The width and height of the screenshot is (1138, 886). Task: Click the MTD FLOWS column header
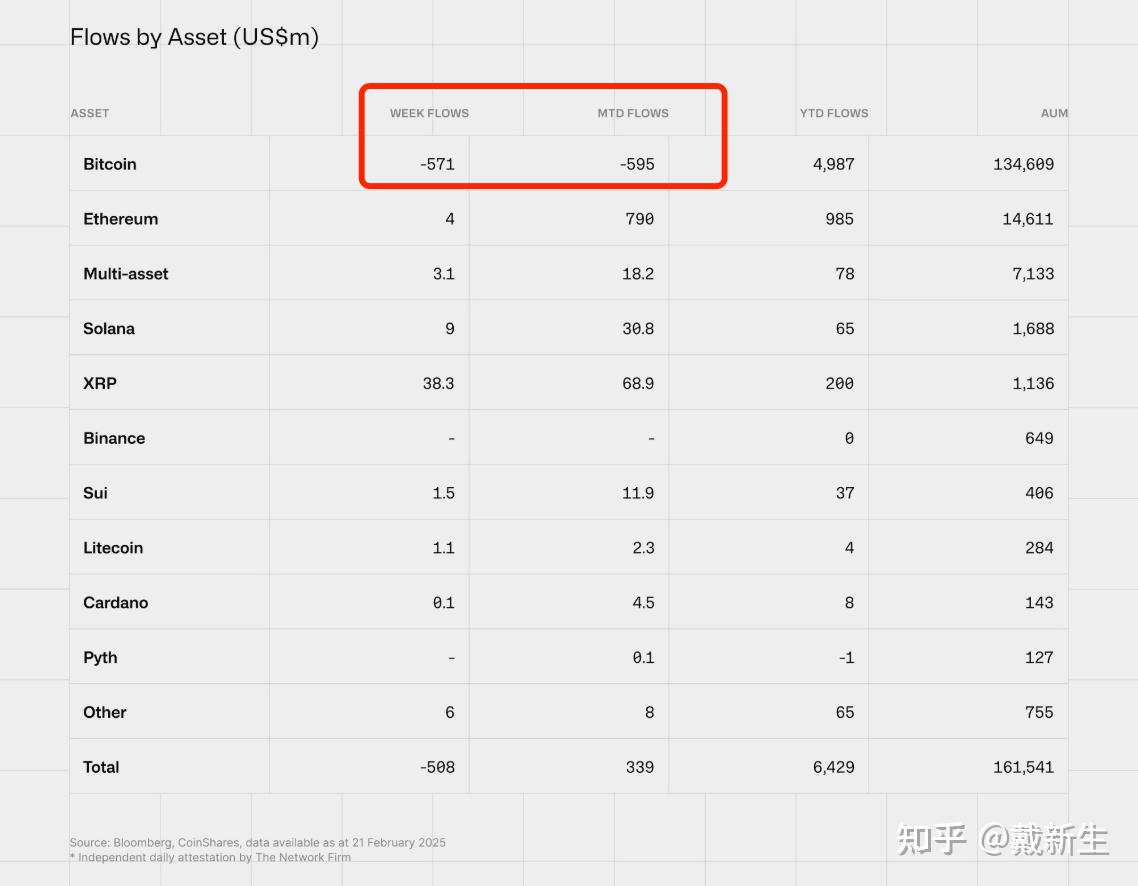pos(633,113)
